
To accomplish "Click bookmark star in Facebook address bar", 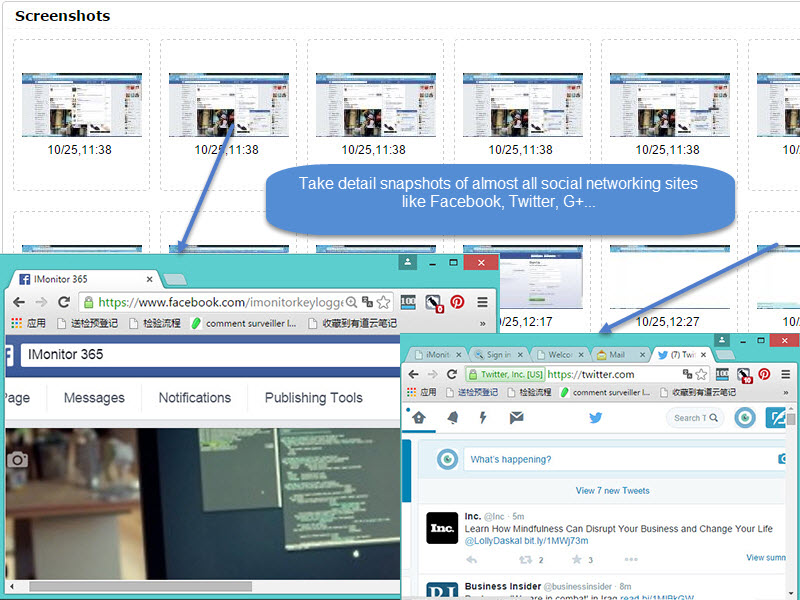I will pos(383,301).
